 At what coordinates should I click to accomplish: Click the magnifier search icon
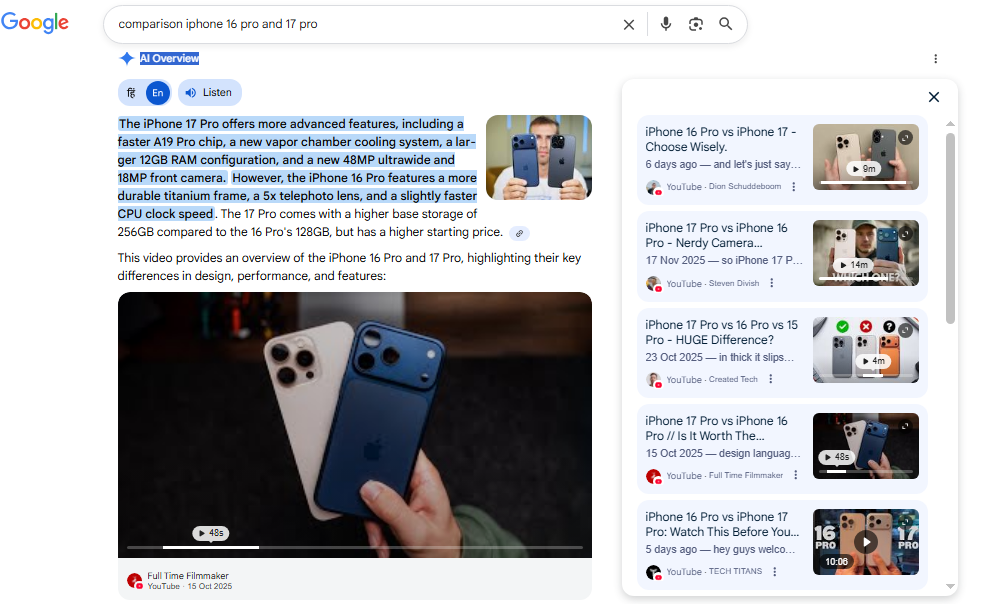[x=726, y=24]
